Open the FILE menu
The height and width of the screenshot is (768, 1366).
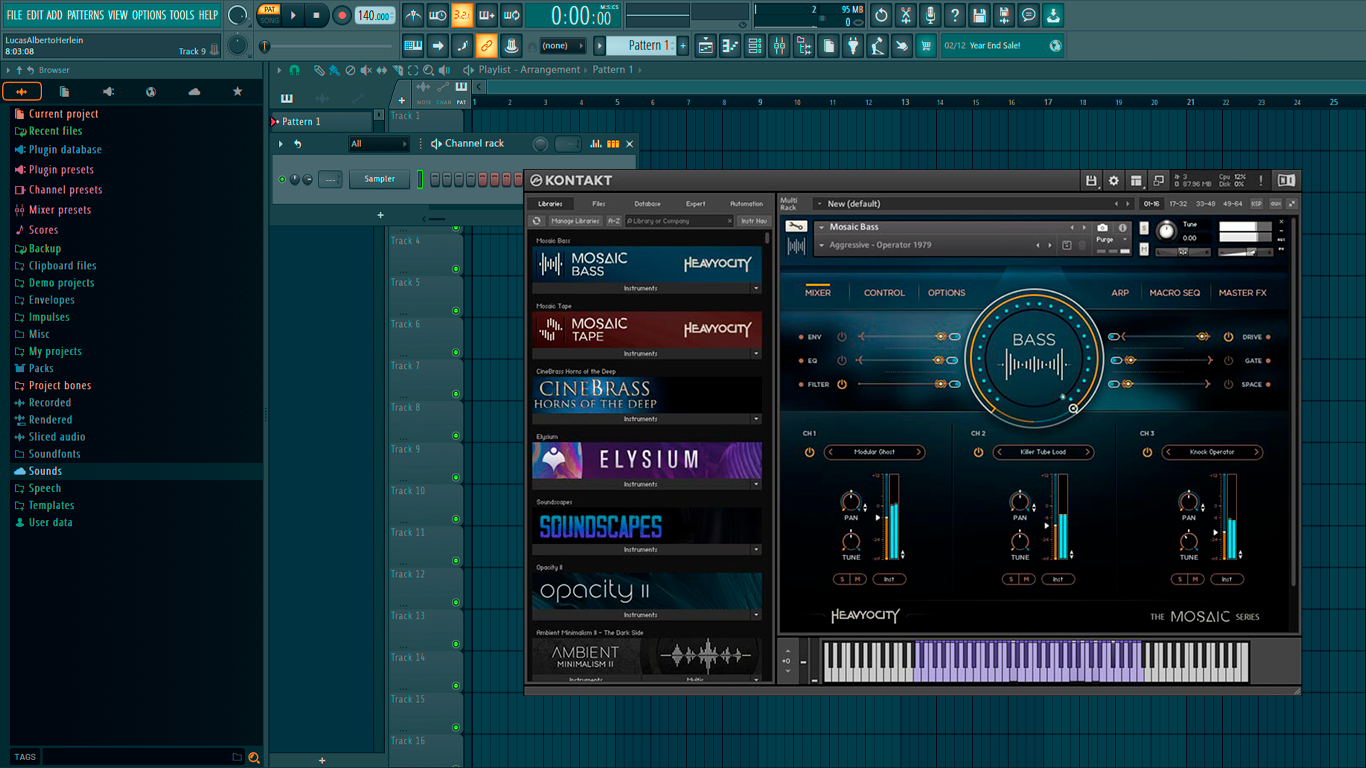coord(15,15)
